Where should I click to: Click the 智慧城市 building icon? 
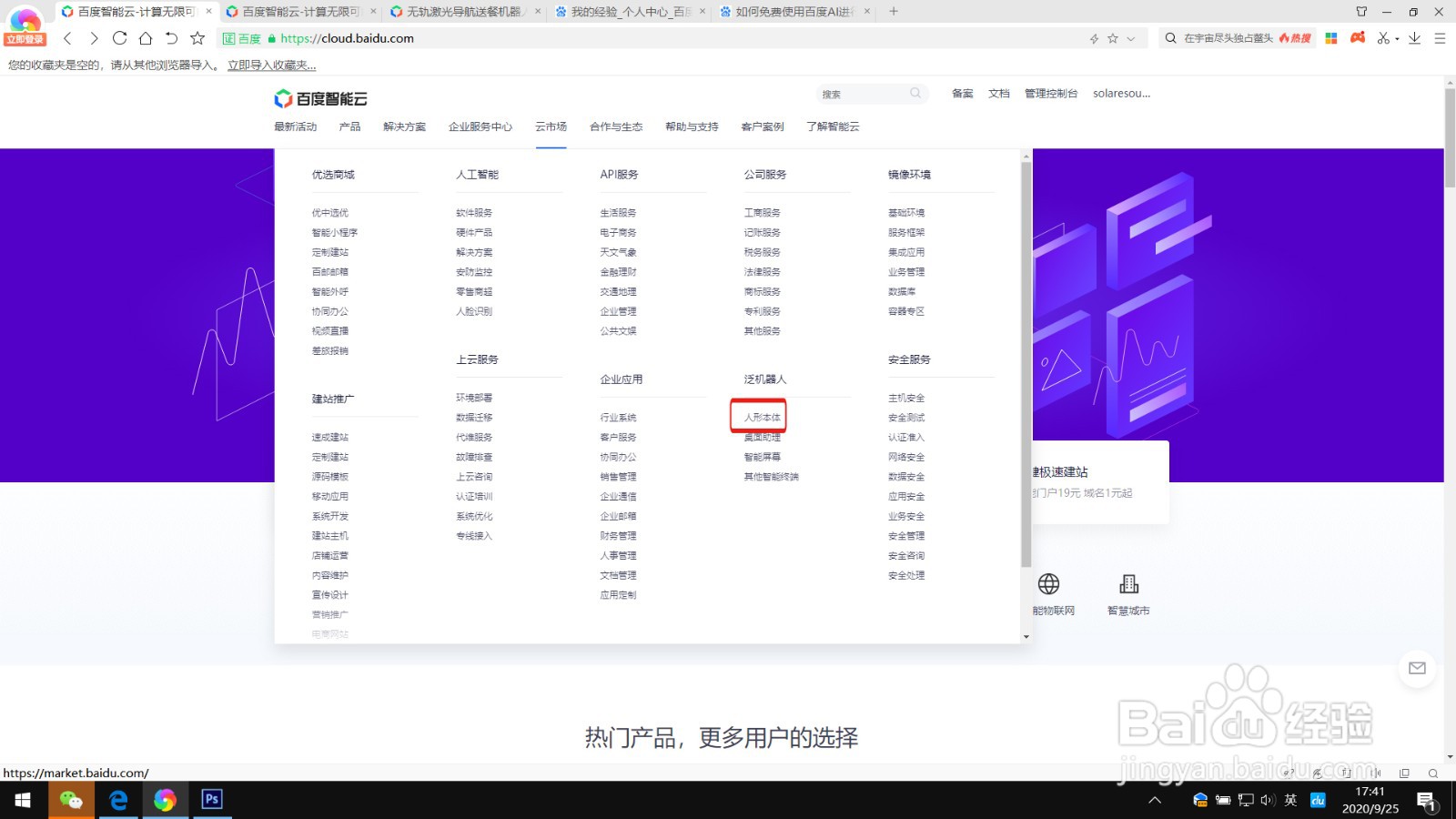pyautogui.click(x=1129, y=583)
